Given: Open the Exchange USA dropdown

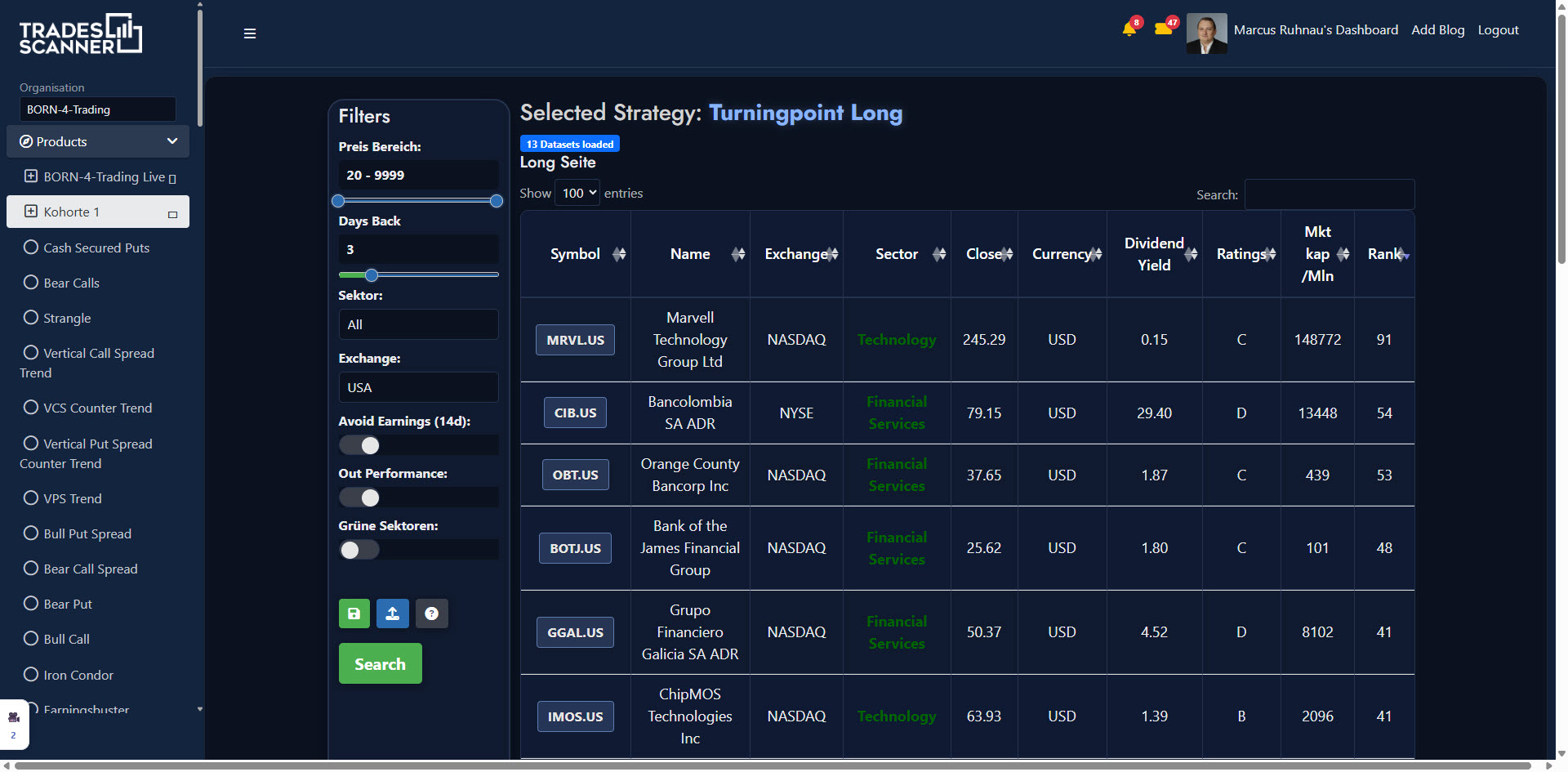Looking at the screenshot, I should point(418,387).
